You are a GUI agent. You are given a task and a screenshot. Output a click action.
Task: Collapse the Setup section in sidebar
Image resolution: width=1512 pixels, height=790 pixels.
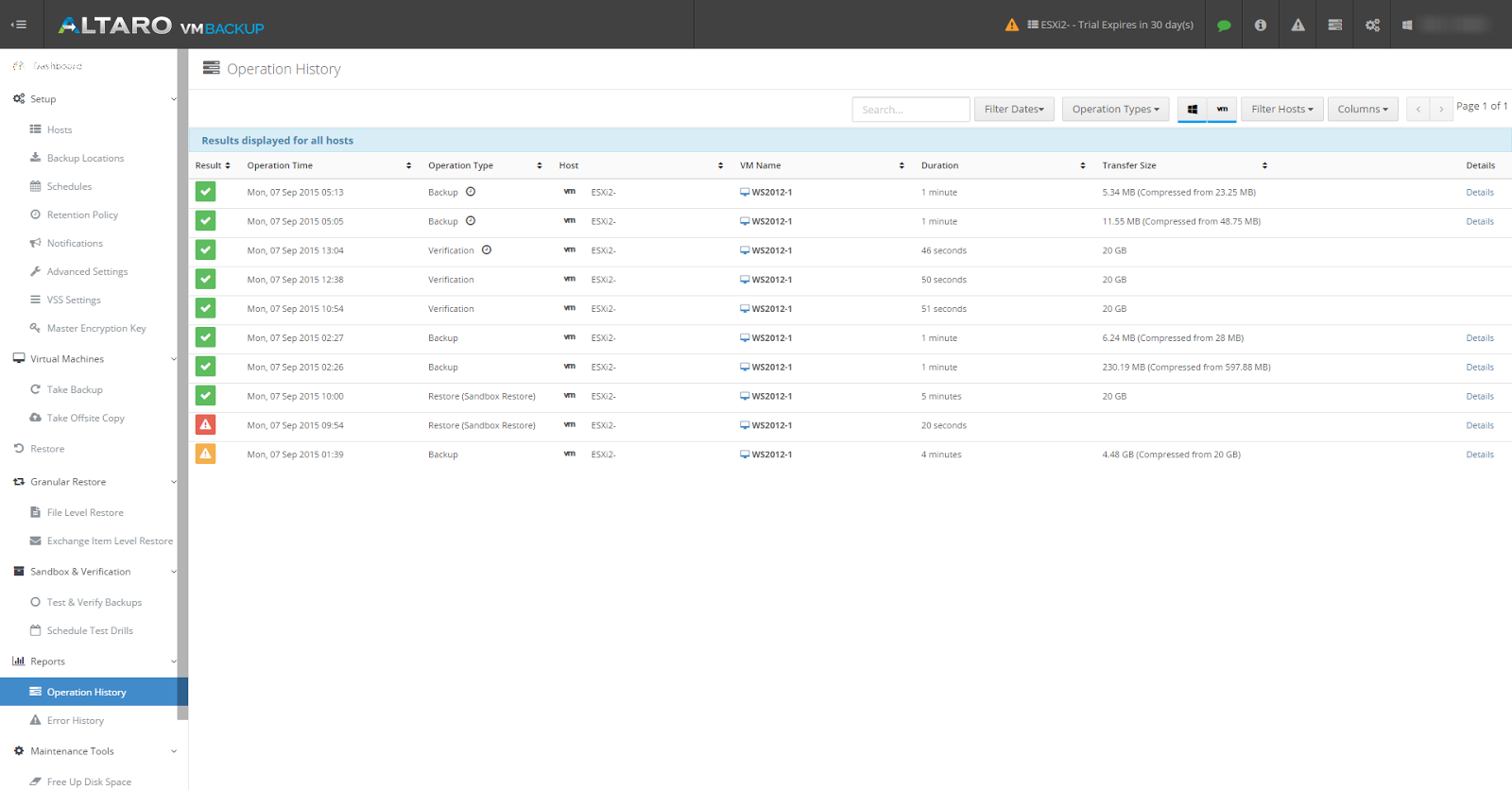tap(173, 99)
